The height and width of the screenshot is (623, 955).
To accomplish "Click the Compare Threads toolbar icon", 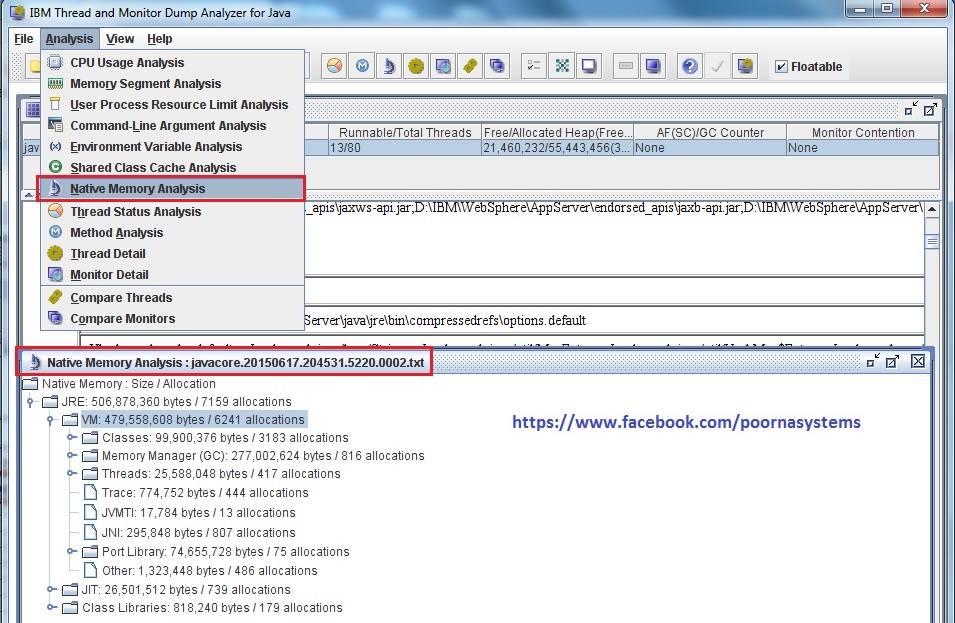I will (470, 66).
